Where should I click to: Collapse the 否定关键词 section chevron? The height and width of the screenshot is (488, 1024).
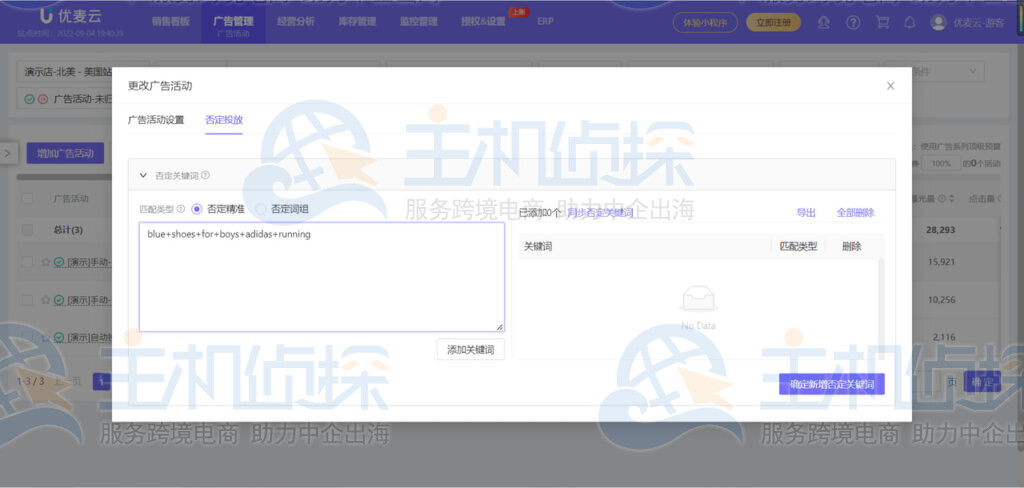[x=143, y=175]
